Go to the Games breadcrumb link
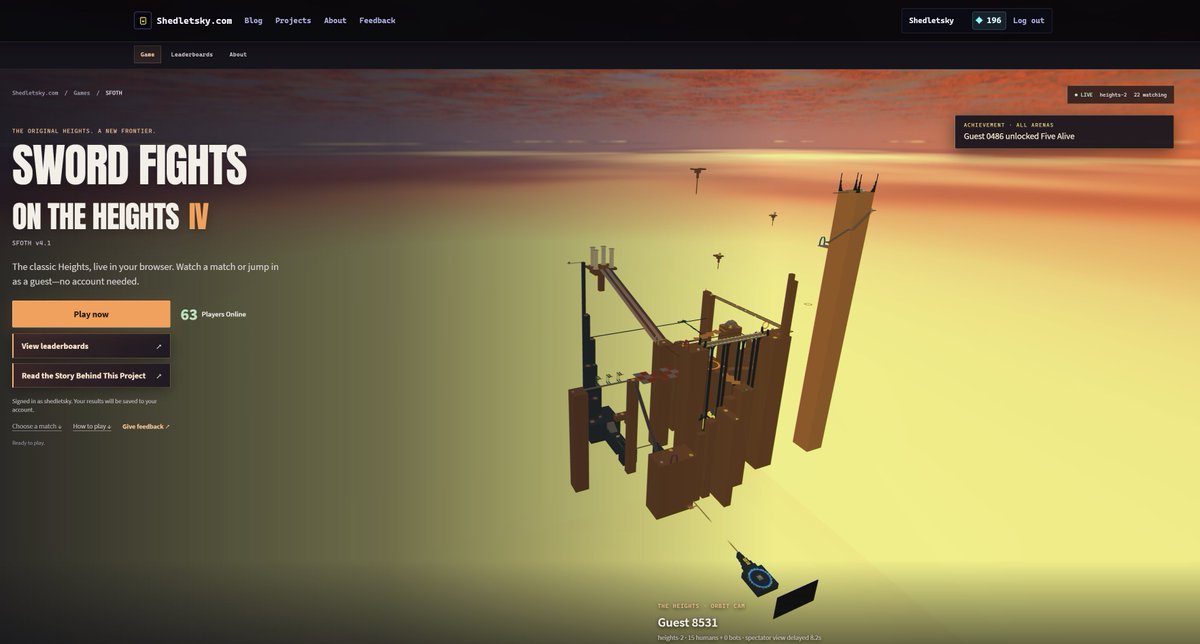The width and height of the screenshot is (1200, 644). coord(81,92)
